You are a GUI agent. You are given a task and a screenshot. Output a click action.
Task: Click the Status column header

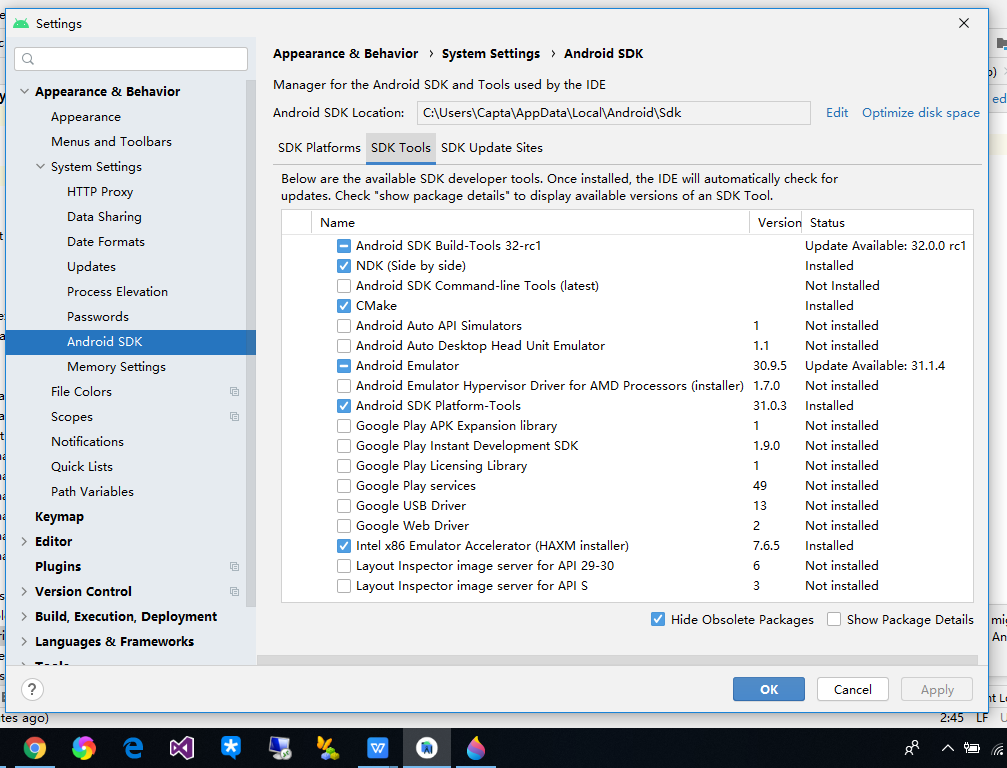coord(889,223)
